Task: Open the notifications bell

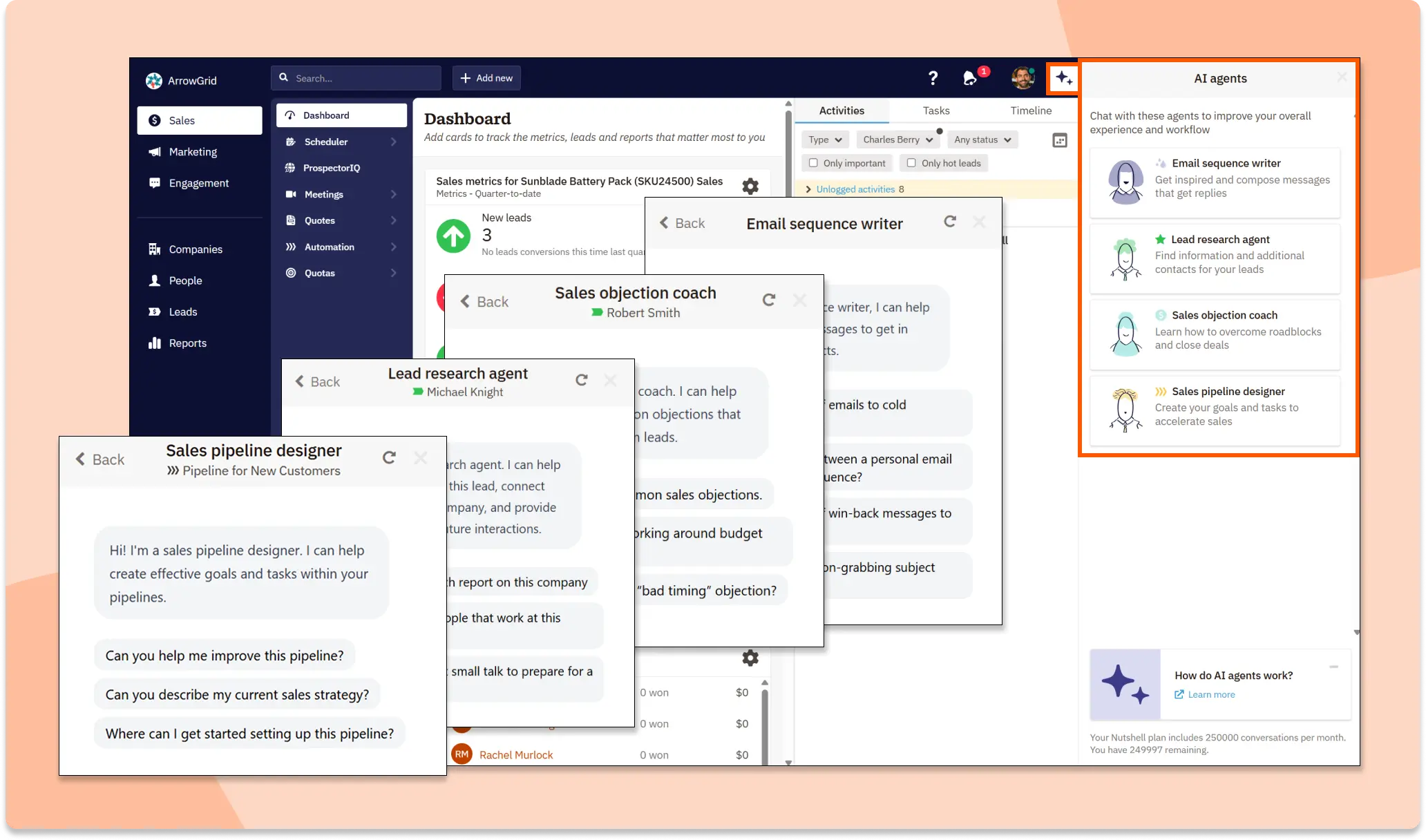Action: [x=970, y=78]
